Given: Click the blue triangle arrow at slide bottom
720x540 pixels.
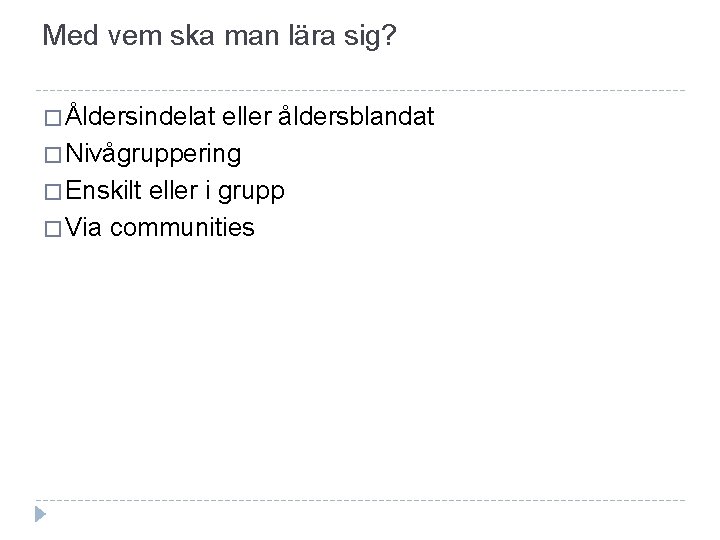Looking at the screenshot, I should (x=40, y=514).
